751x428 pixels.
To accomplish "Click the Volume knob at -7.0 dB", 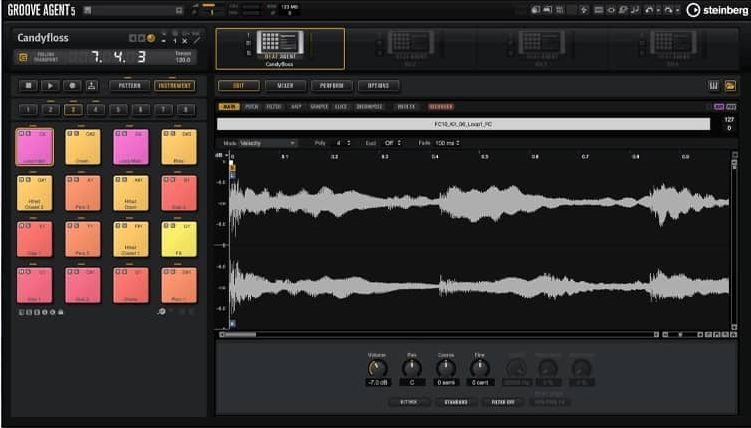I will (x=377, y=368).
